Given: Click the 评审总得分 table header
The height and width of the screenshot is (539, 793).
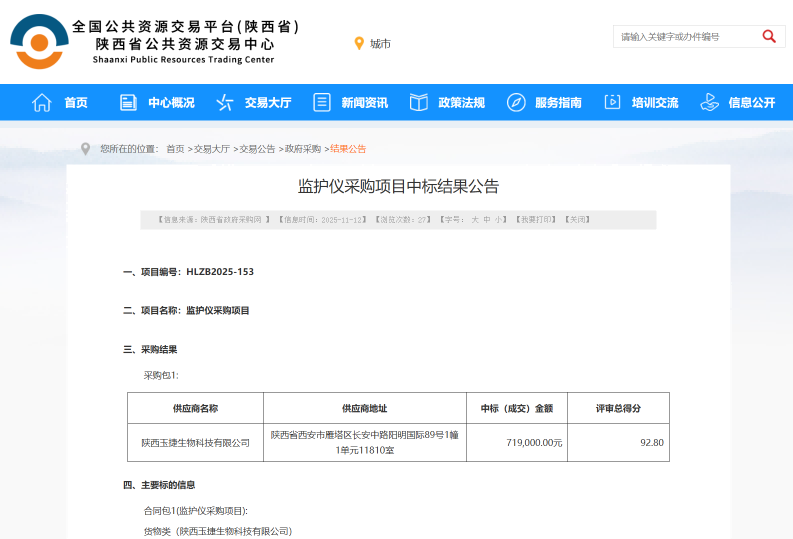Looking at the screenshot, I should coord(618,409).
